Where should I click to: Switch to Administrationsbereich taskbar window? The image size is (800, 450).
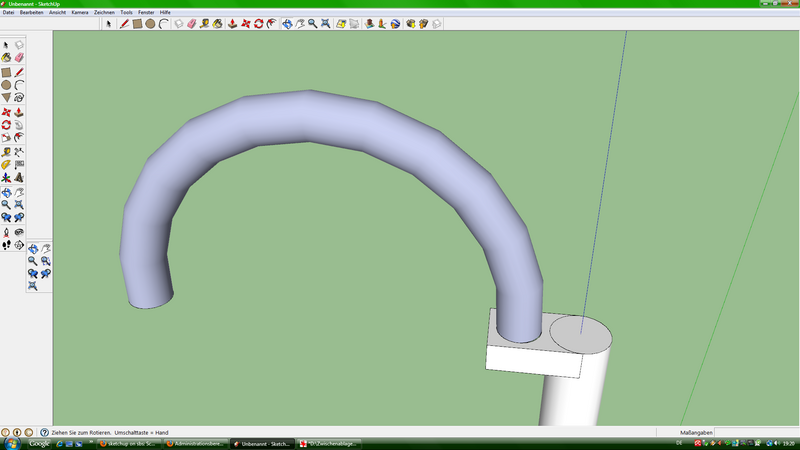[196, 443]
